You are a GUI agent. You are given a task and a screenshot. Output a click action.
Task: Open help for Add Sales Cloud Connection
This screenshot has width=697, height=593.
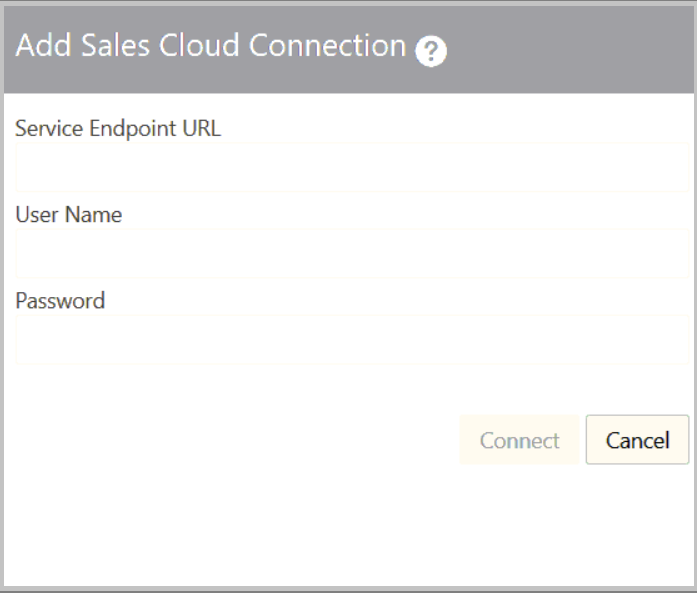pyautogui.click(x=431, y=51)
